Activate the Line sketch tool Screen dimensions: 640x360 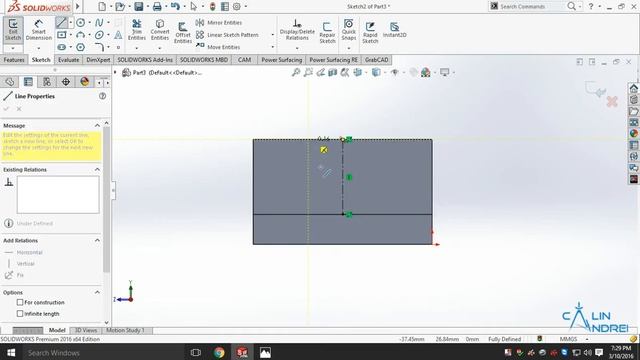[61, 22]
